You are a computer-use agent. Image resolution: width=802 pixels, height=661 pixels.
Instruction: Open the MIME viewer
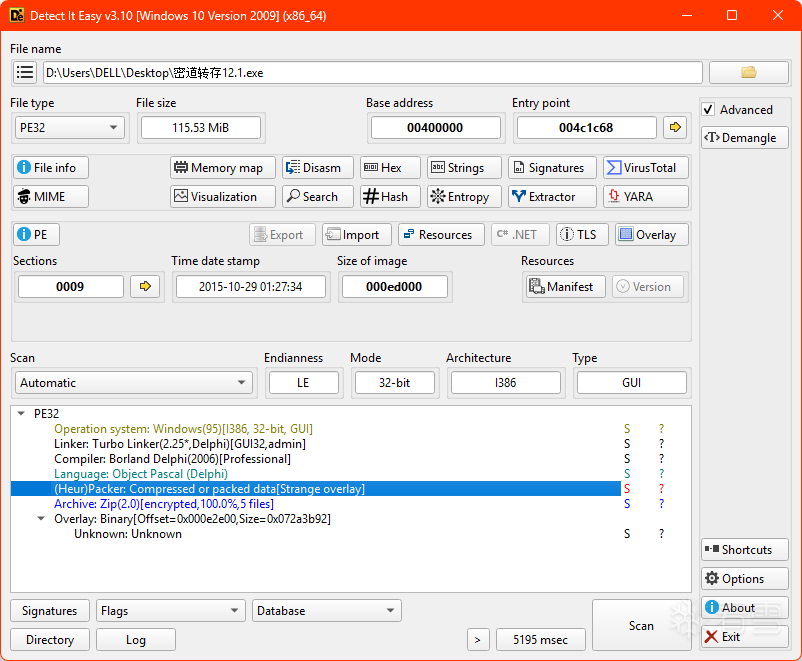(51, 196)
